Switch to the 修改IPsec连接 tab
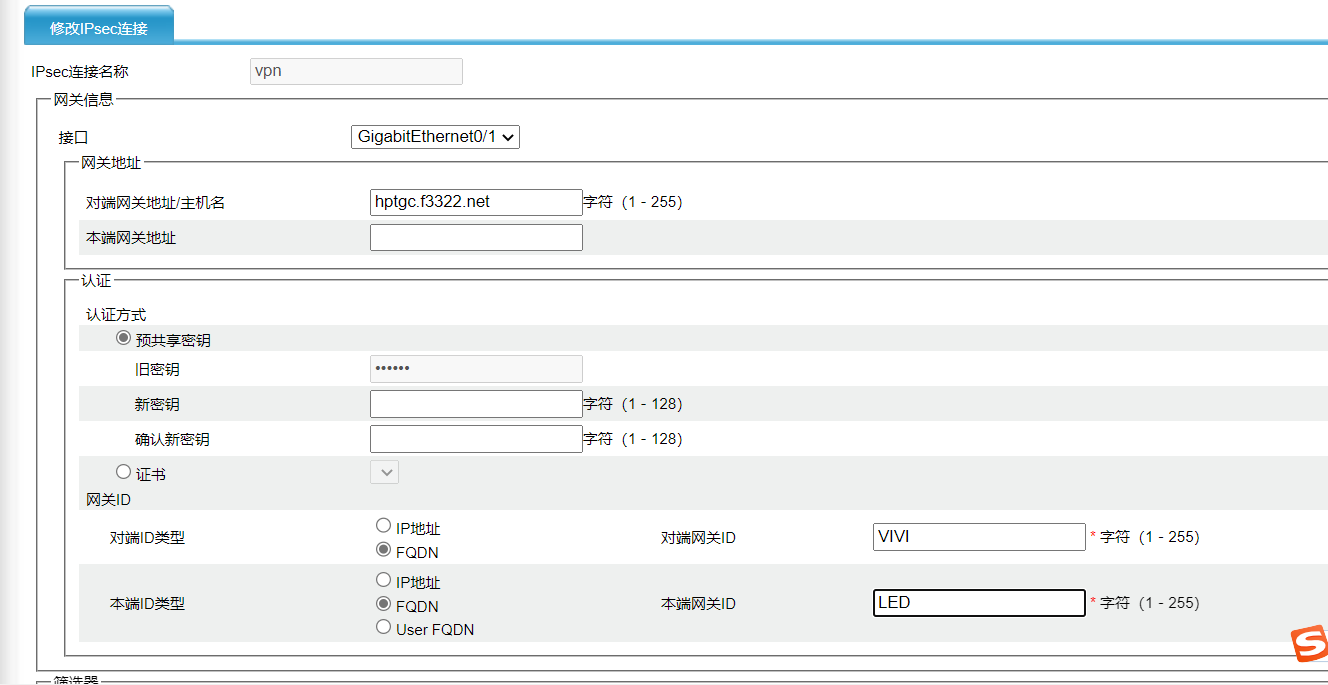The image size is (1328, 685). [x=99, y=28]
